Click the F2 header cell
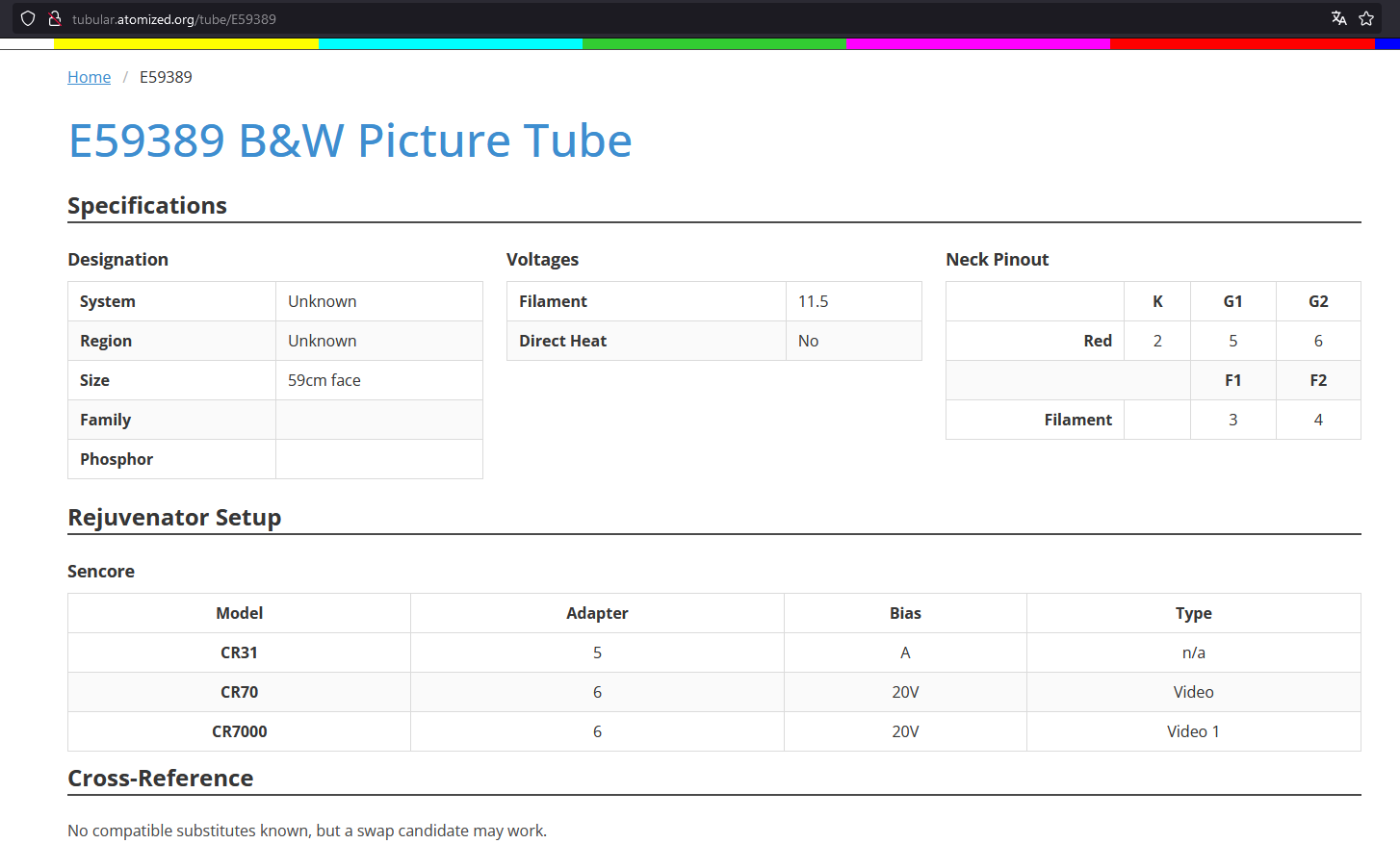Image resolution: width=1400 pixels, height=844 pixels. 1318,380
